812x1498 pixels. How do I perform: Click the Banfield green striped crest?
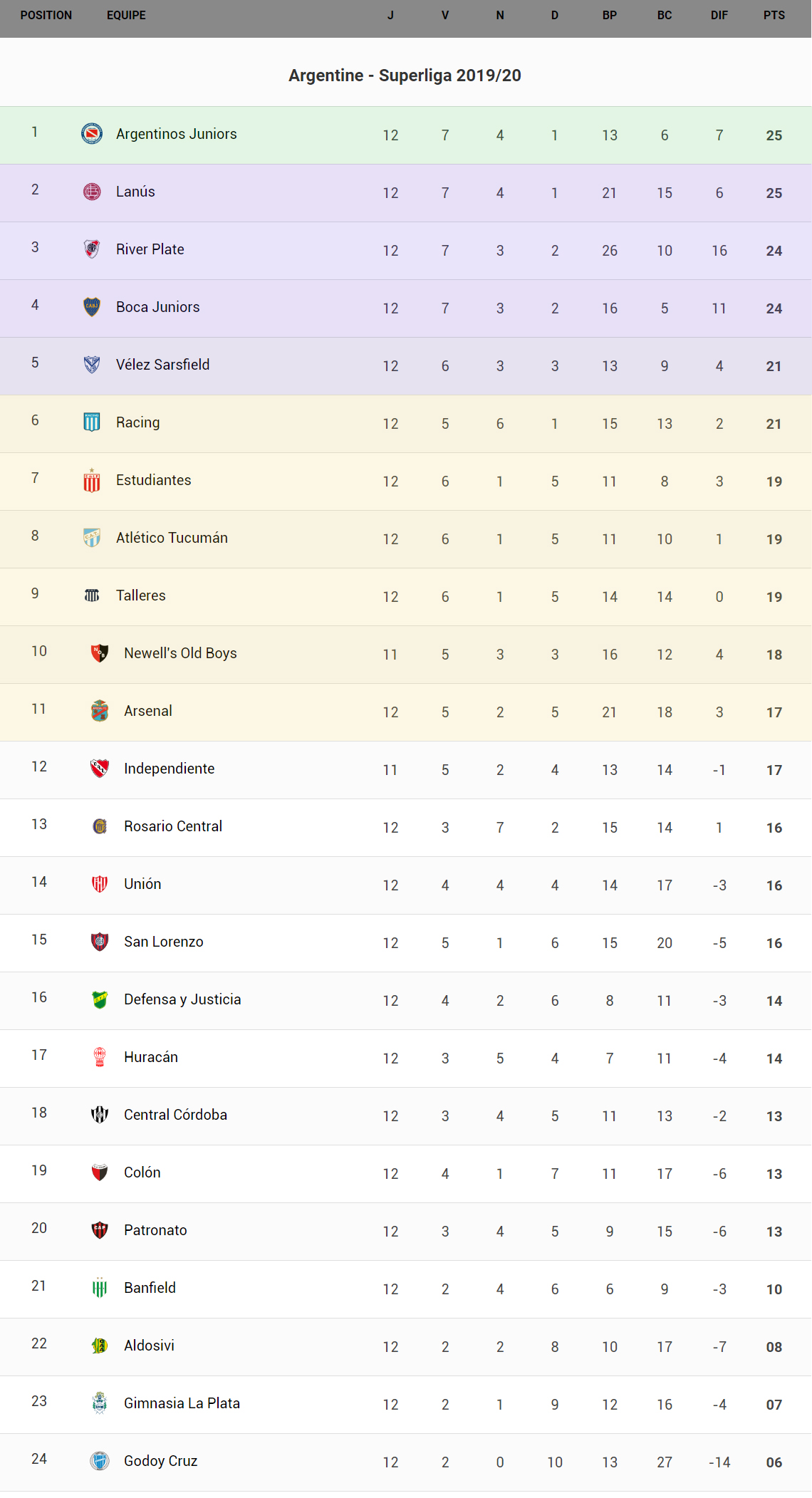(x=100, y=1287)
